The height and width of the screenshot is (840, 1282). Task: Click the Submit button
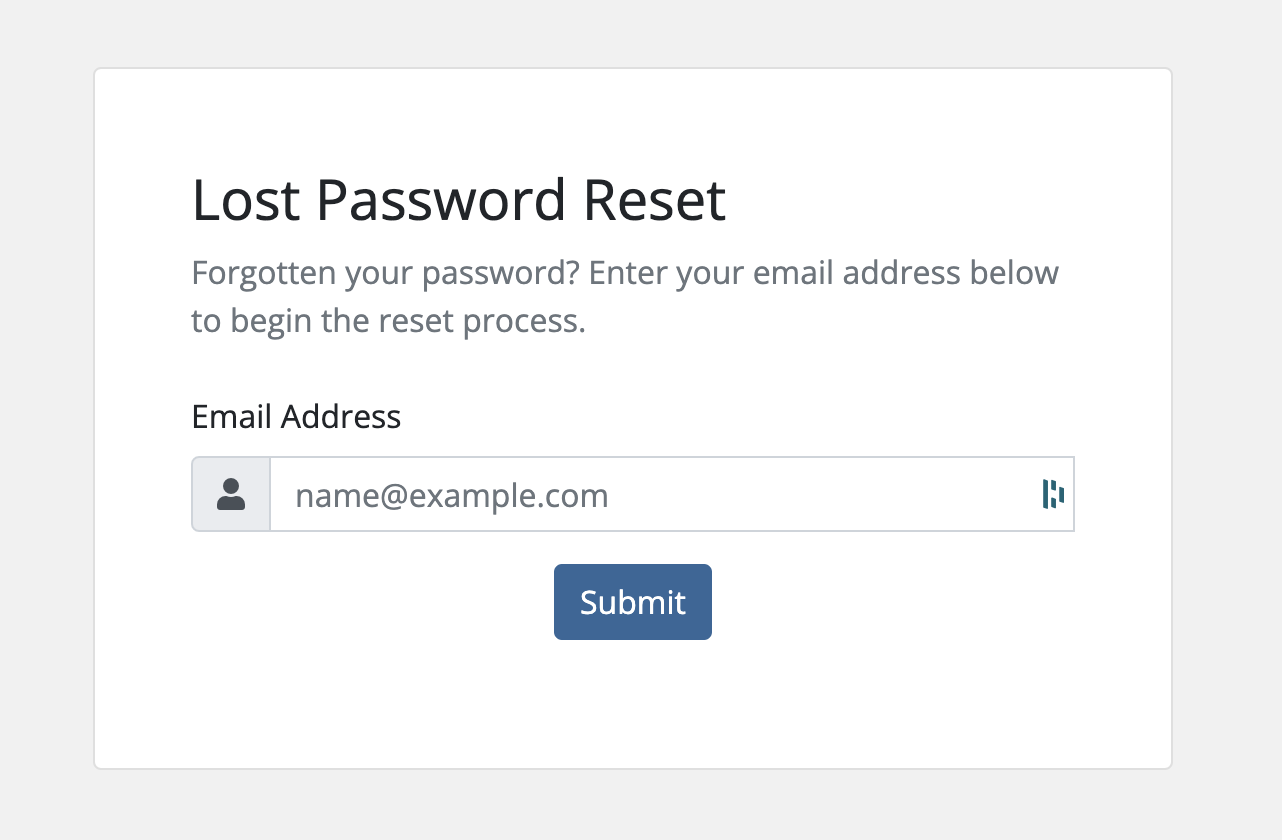[x=633, y=602]
